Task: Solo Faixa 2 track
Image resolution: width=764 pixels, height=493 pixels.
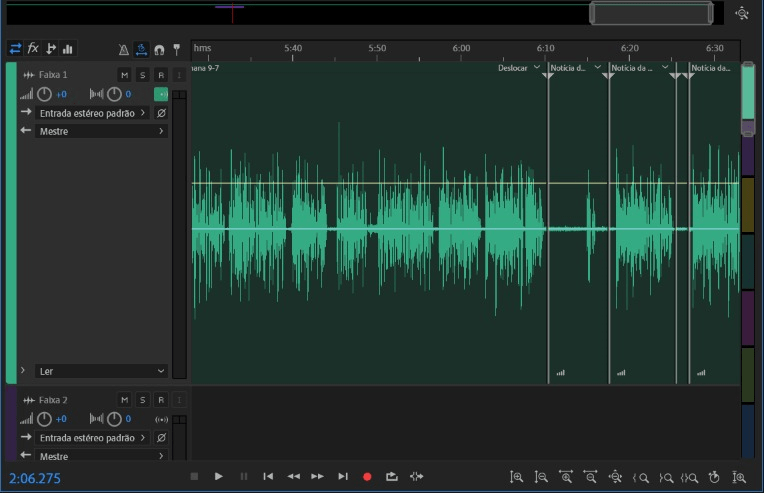Action: (143, 400)
